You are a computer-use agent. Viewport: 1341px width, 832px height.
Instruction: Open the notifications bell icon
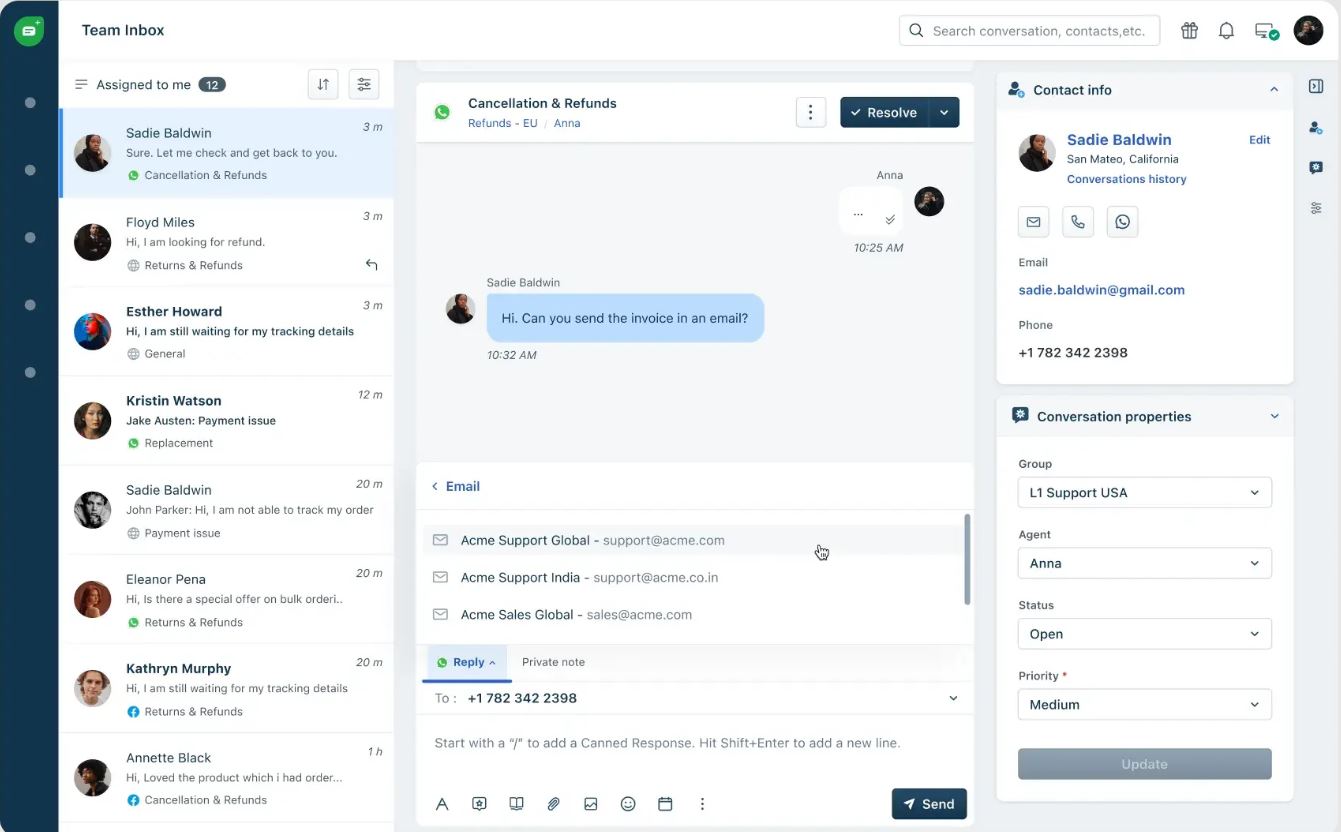point(1226,30)
